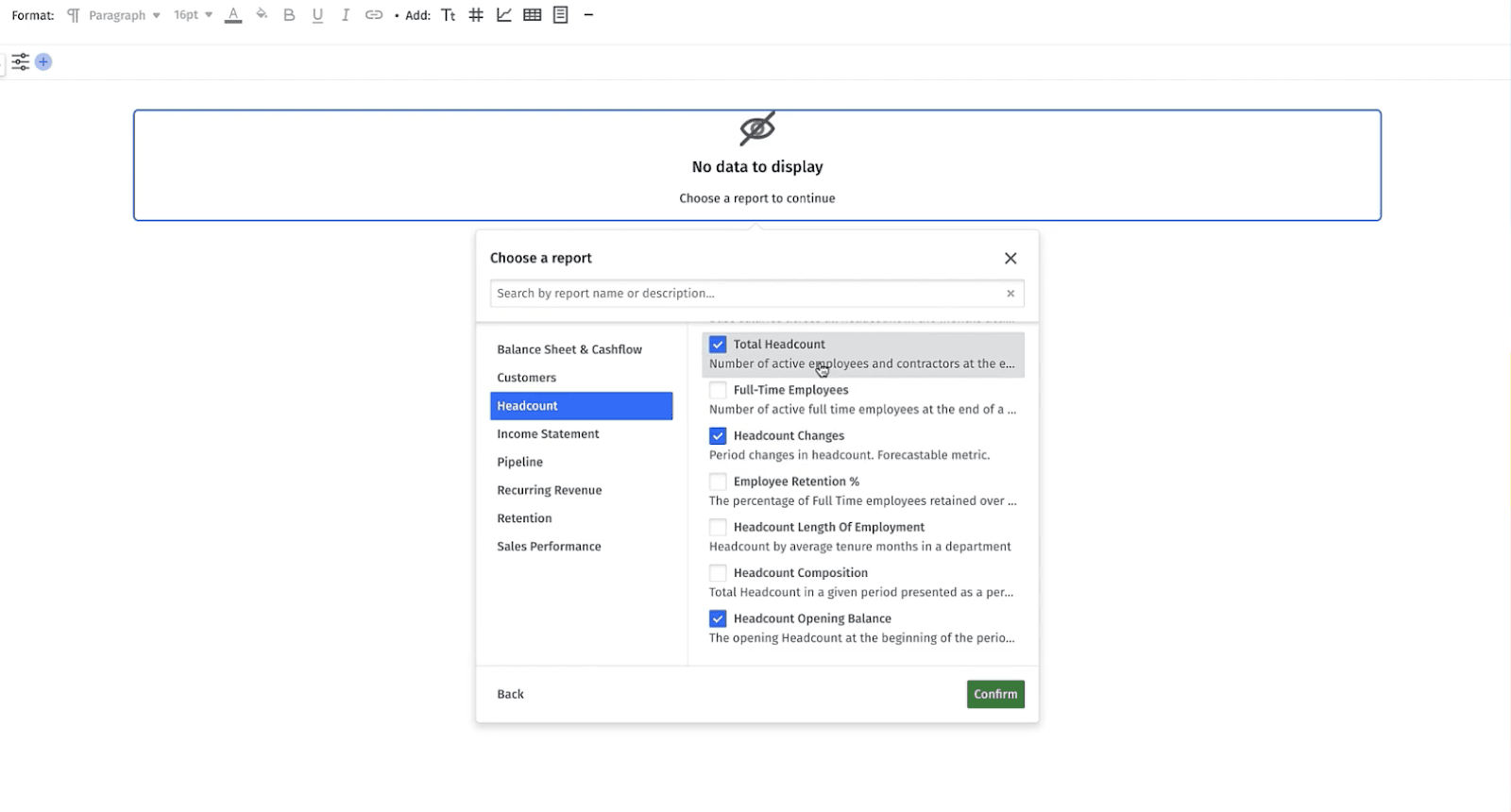Uncheck the Headcount Changes checkbox
Image resolution: width=1511 pixels, height=812 pixels.
coord(718,436)
